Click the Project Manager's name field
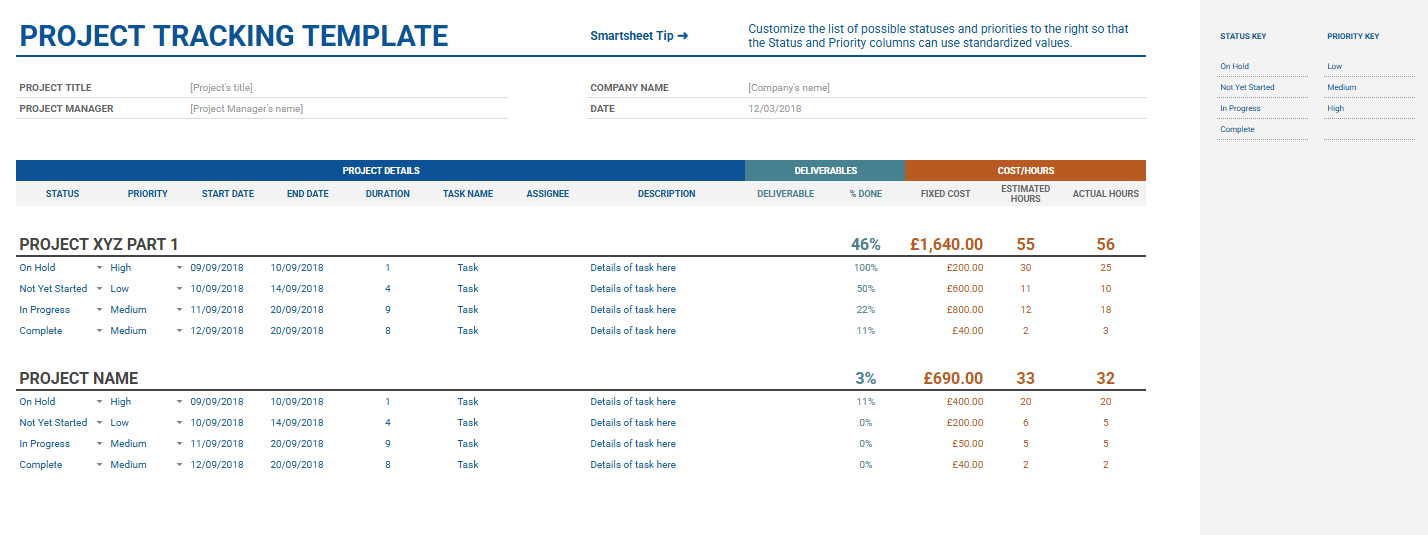 coord(246,109)
